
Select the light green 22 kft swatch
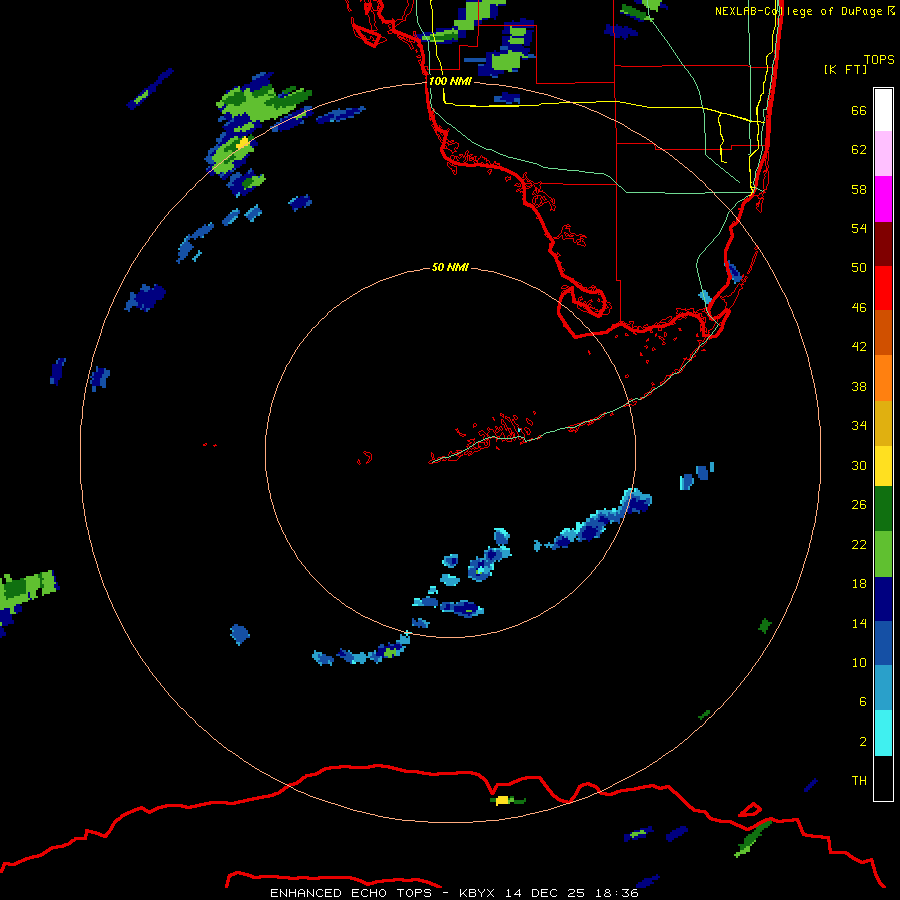(883, 554)
